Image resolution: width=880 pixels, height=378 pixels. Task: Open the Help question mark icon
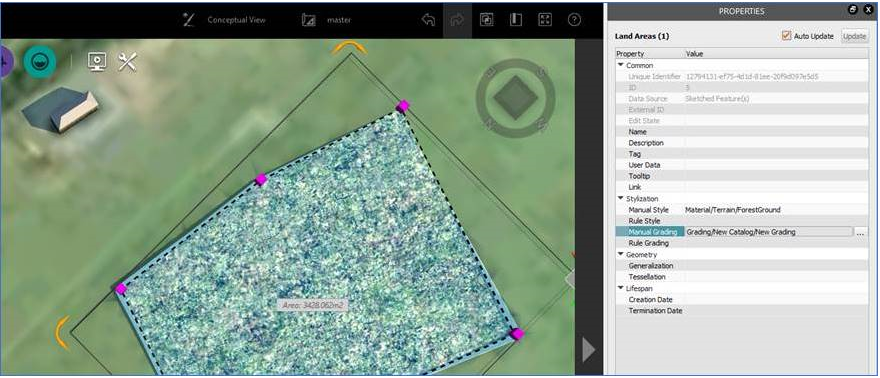click(x=574, y=20)
